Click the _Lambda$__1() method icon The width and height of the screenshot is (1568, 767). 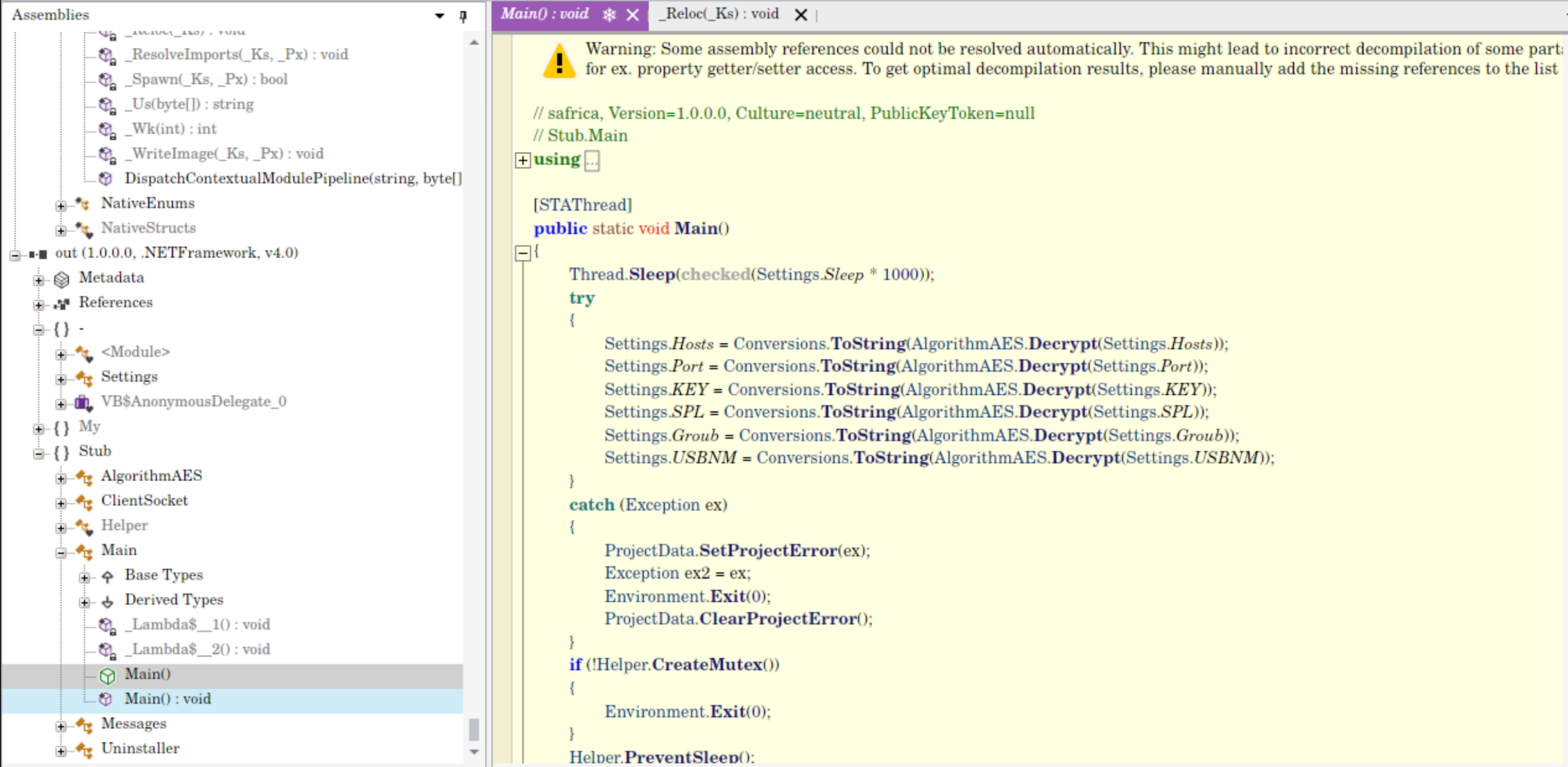pyautogui.click(x=107, y=626)
